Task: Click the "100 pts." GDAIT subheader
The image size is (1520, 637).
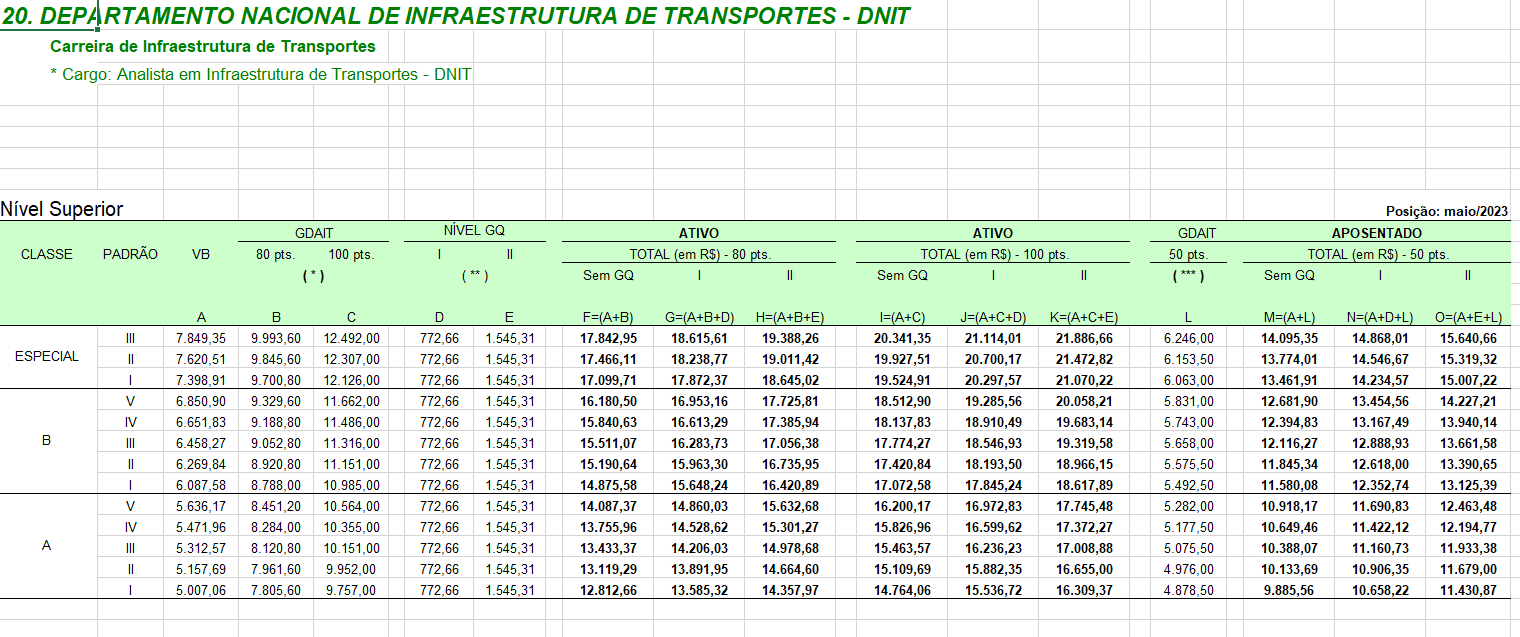Action: (x=351, y=255)
